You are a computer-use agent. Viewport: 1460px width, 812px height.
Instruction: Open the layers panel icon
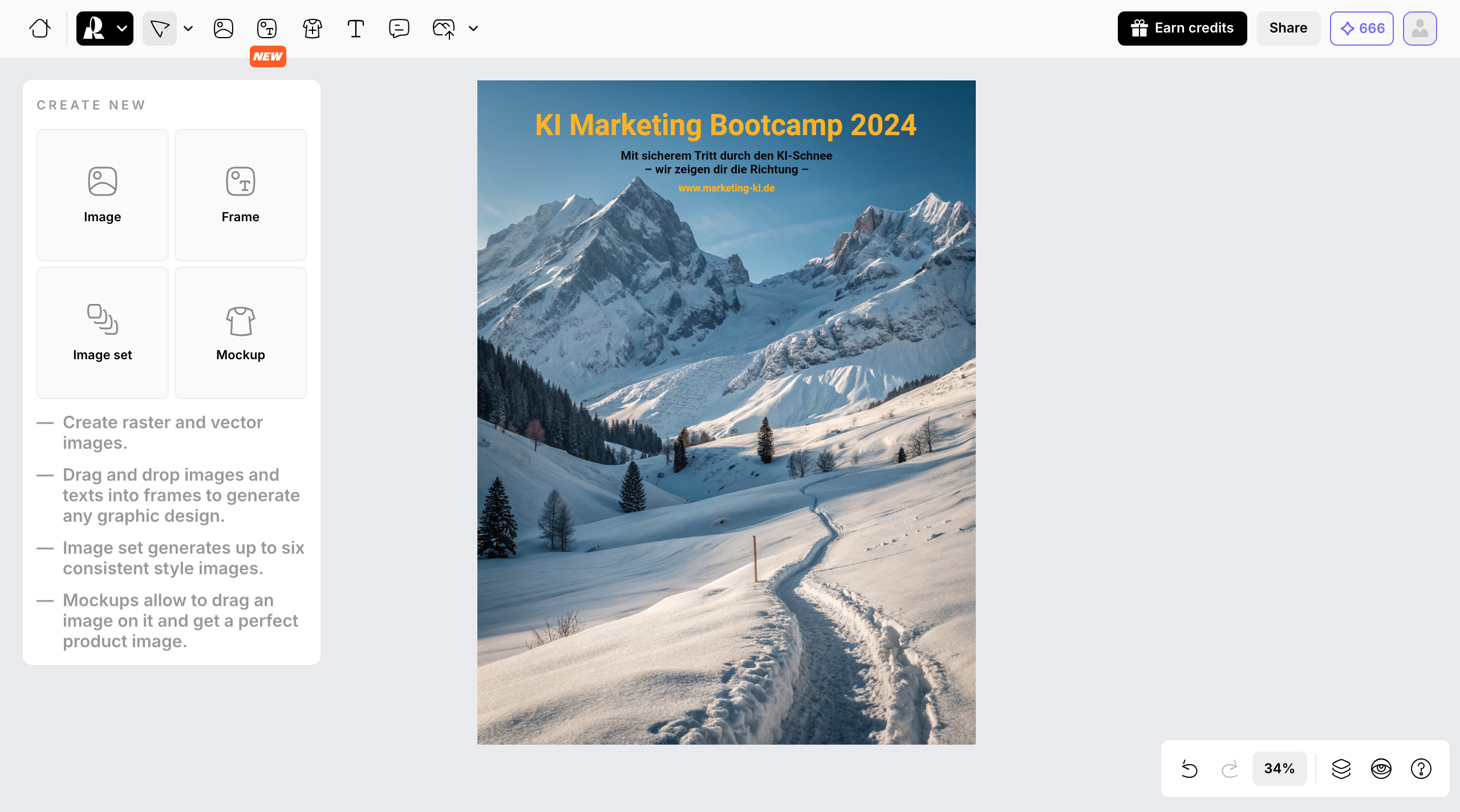[x=1341, y=769]
